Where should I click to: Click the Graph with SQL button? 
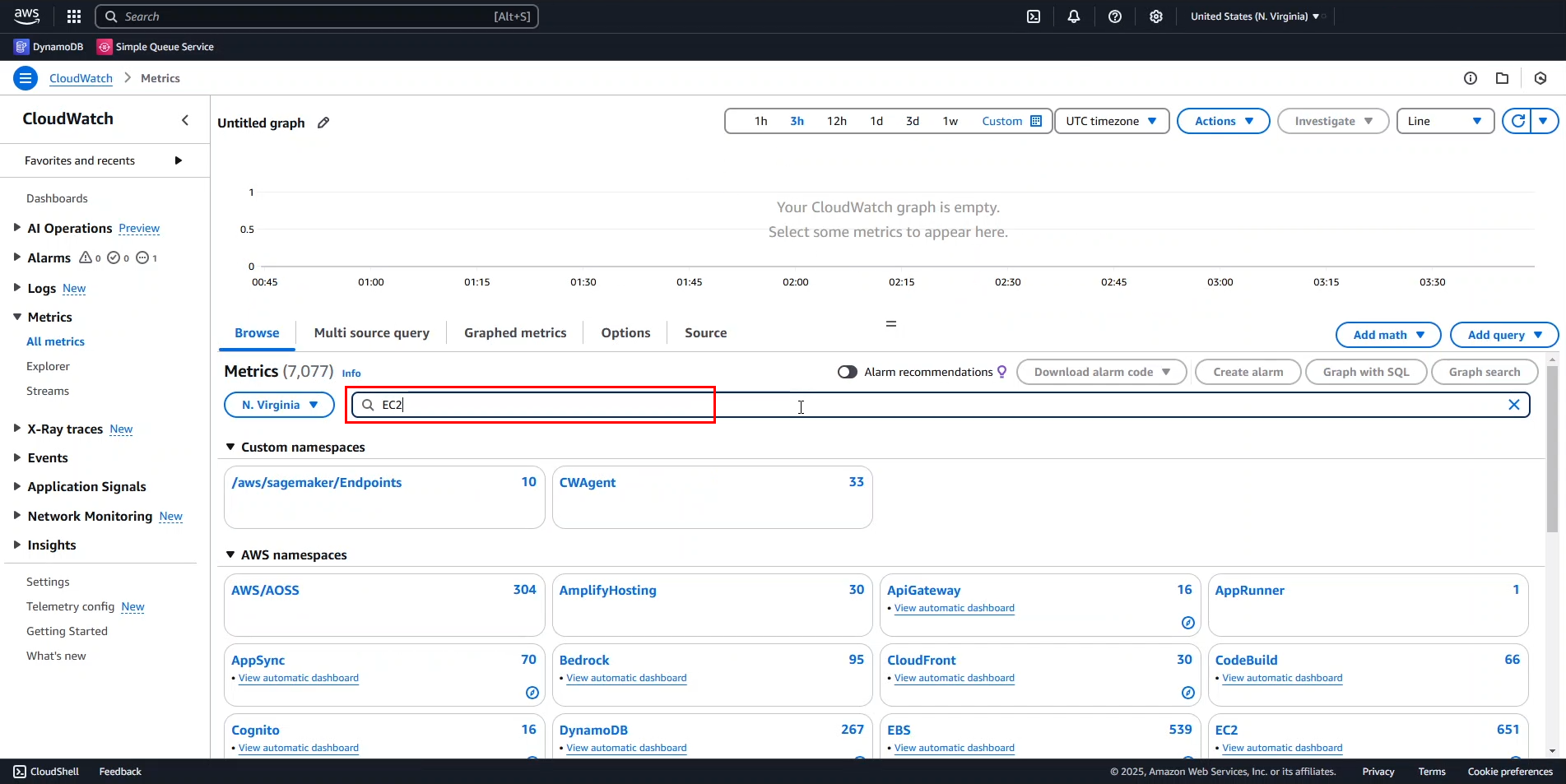1365,372
